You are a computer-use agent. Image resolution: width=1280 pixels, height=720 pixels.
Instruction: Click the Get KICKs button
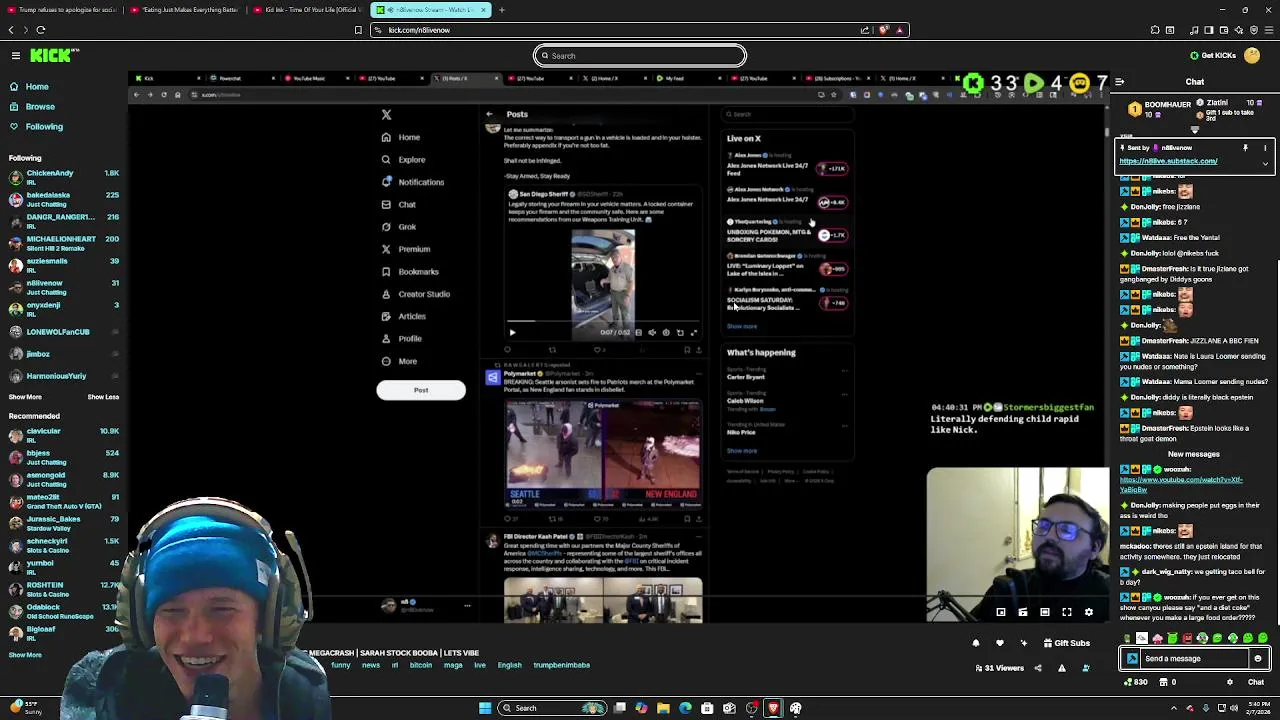(1212, 56)
